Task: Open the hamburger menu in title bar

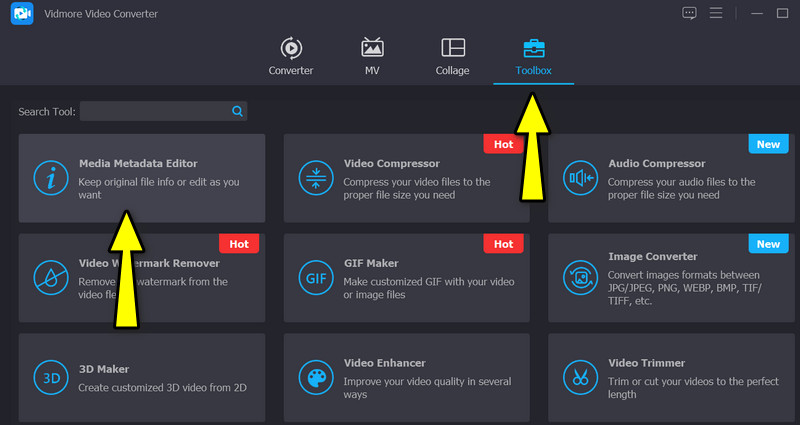Action: pyautogui.click(x=716, y=13)
